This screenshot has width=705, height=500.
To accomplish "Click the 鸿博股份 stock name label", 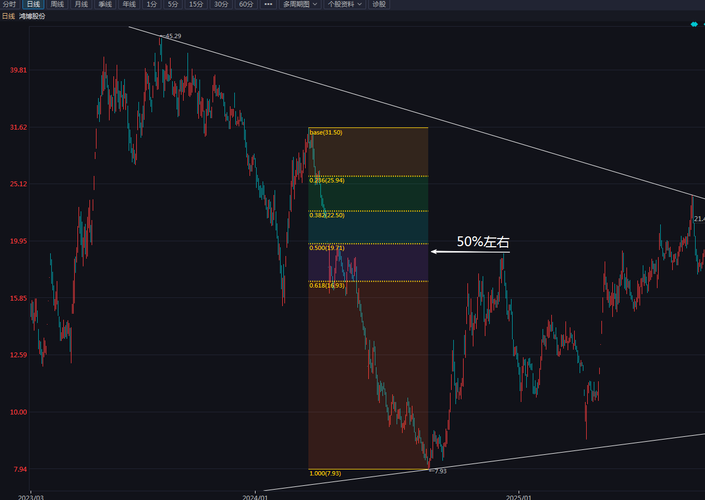I will pos(32,16).
